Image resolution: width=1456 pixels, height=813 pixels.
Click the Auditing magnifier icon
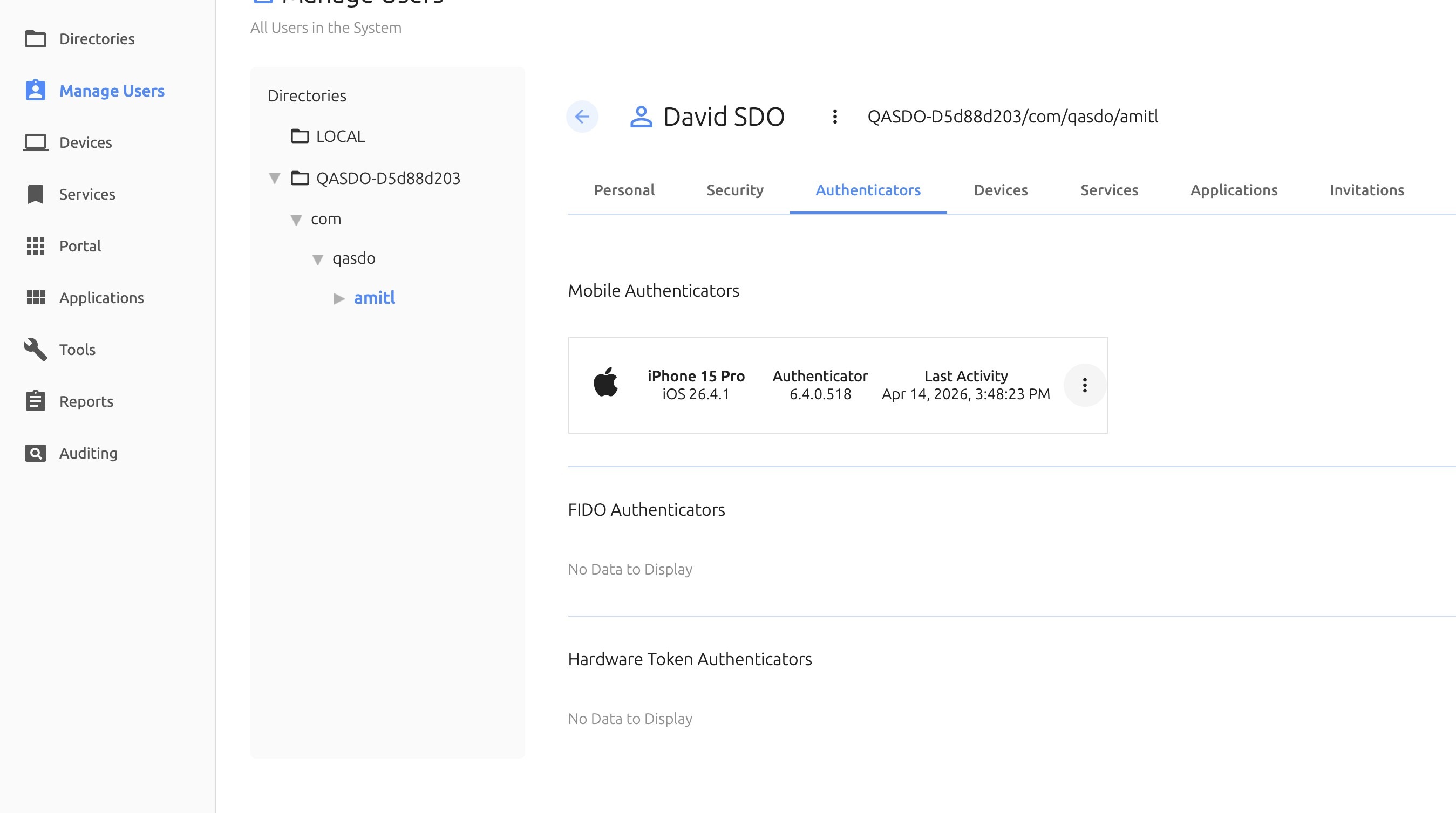click(35, 453)
